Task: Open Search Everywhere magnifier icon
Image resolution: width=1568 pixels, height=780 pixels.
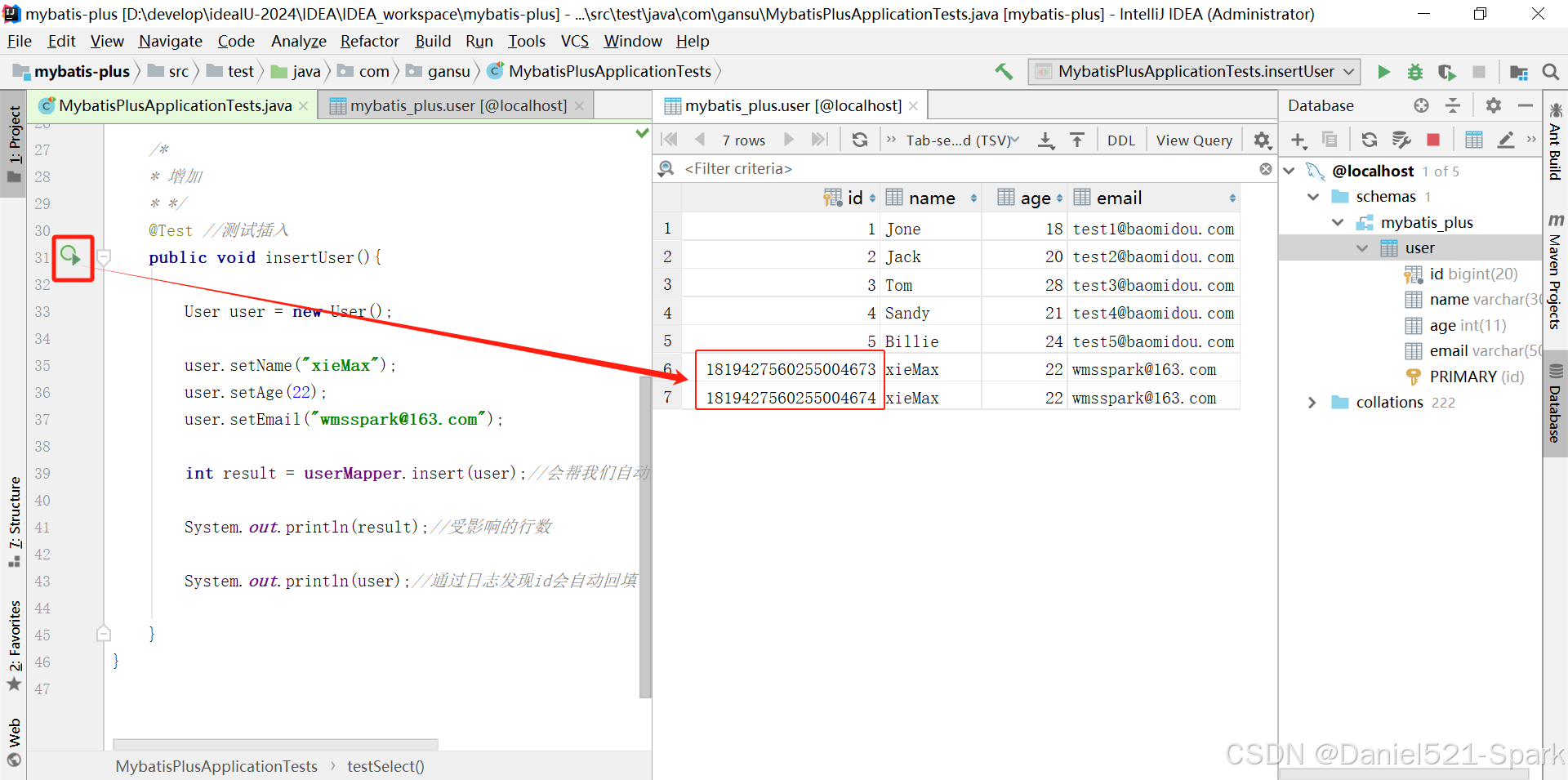Action: [x=1550, y=72]
